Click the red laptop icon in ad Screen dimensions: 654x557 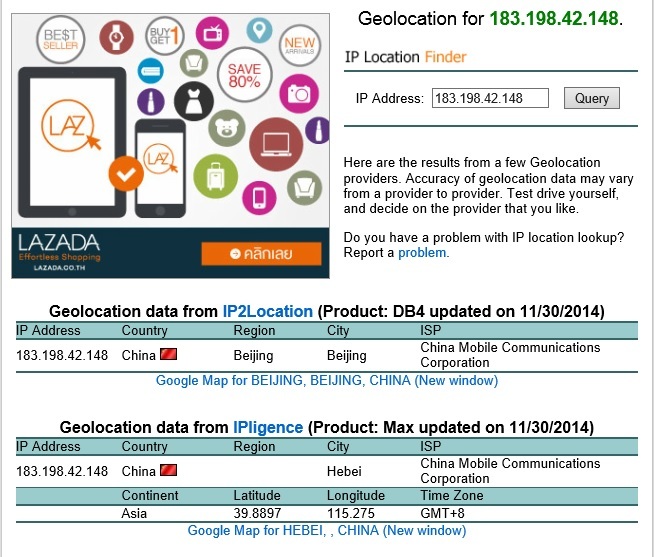[x=276, y=144]
